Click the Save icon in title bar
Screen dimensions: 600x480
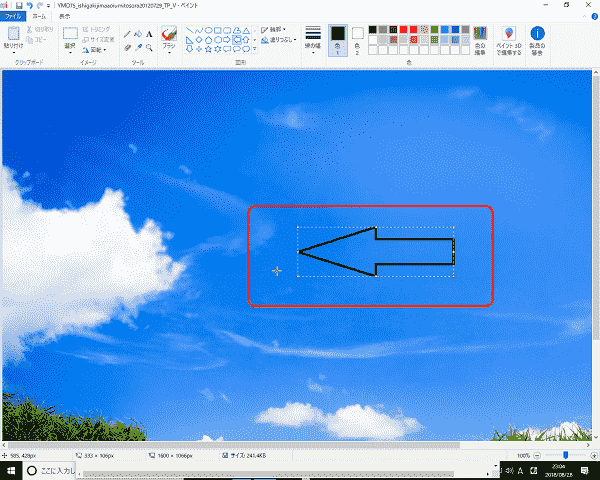click(x=19, y=5)
